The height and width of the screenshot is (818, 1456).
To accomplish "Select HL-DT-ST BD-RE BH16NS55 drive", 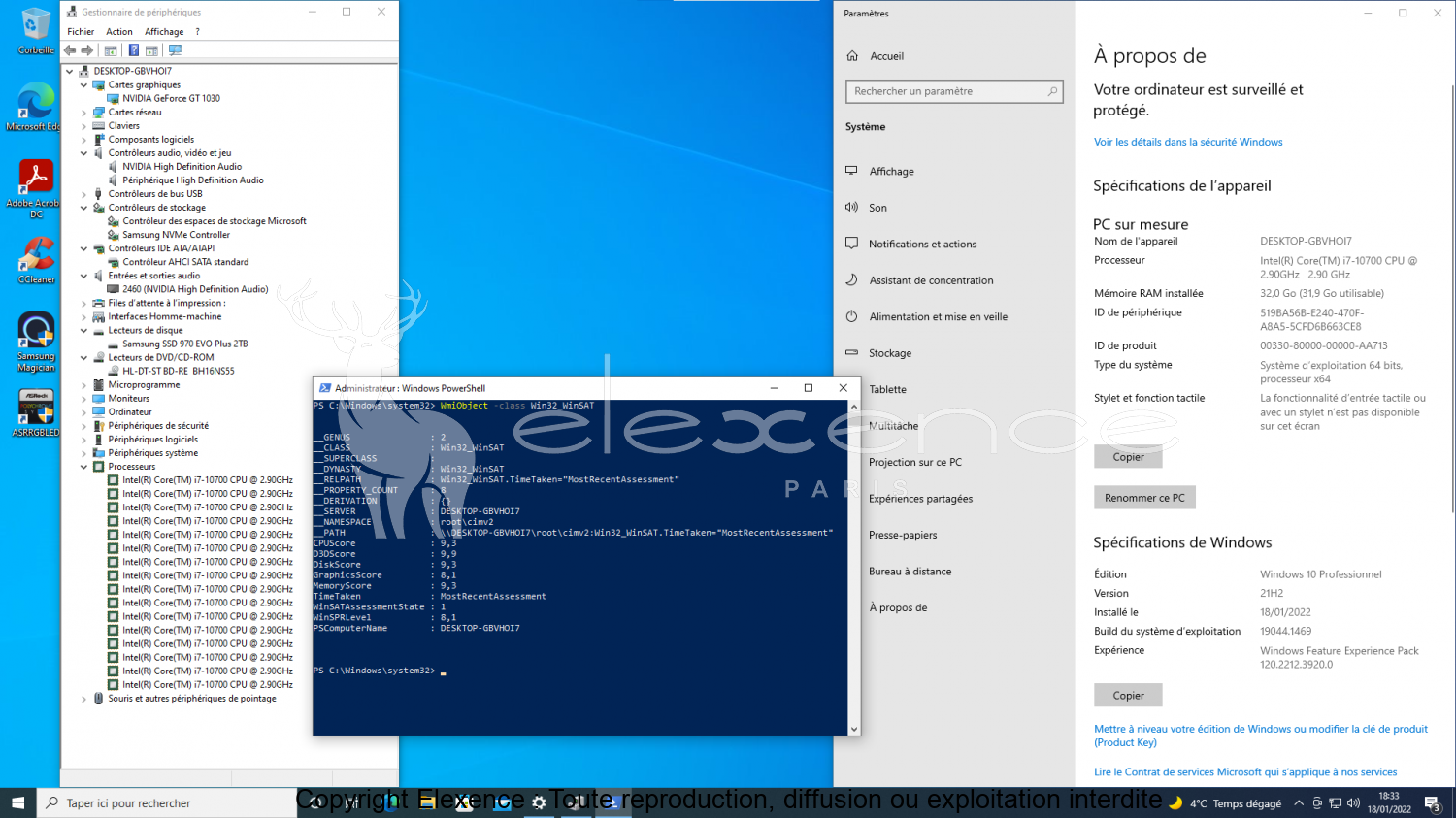I will pos(178,372).
